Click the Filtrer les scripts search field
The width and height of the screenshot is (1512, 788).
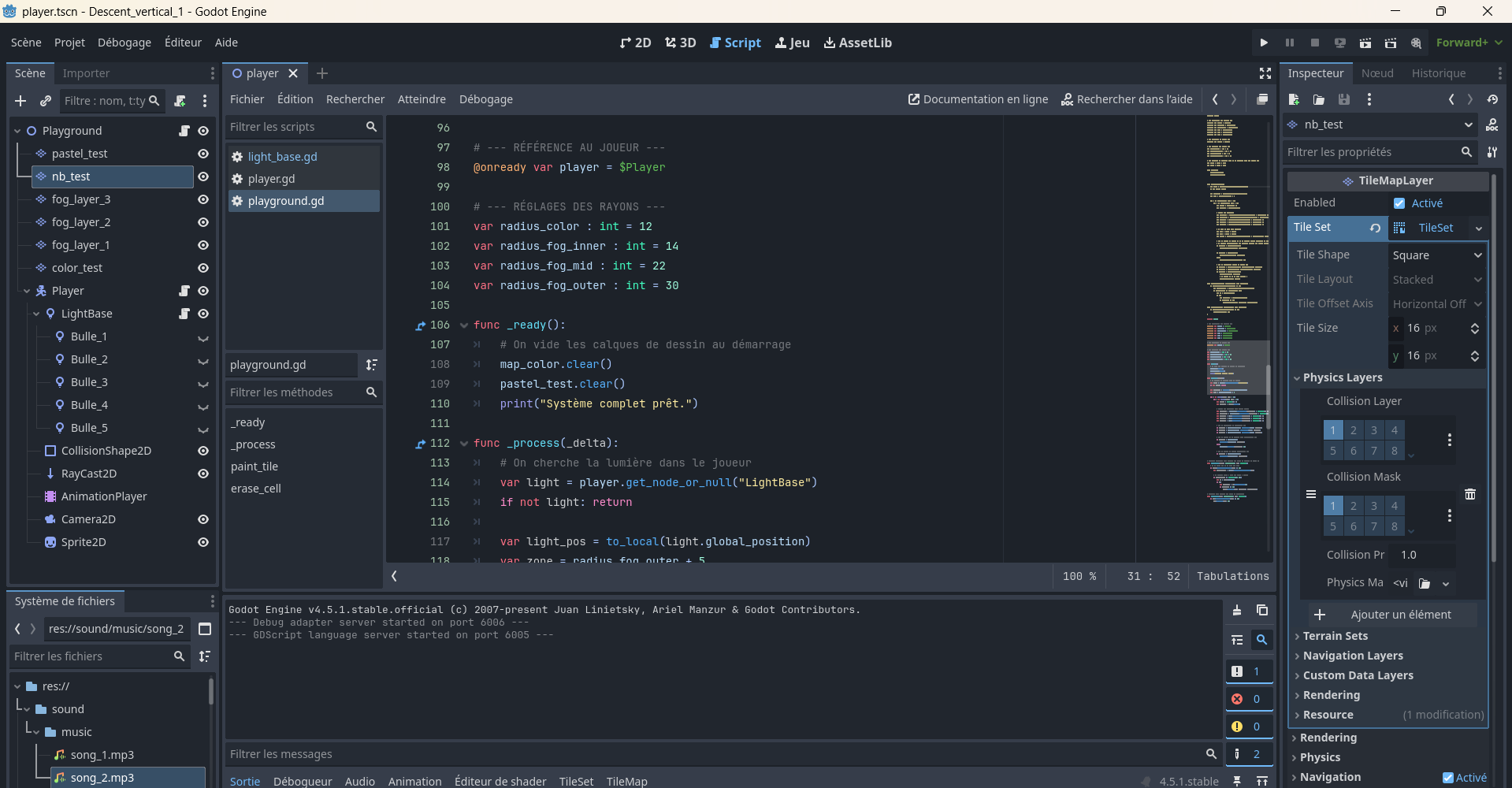pyautogui.click(x=295, y=127)
